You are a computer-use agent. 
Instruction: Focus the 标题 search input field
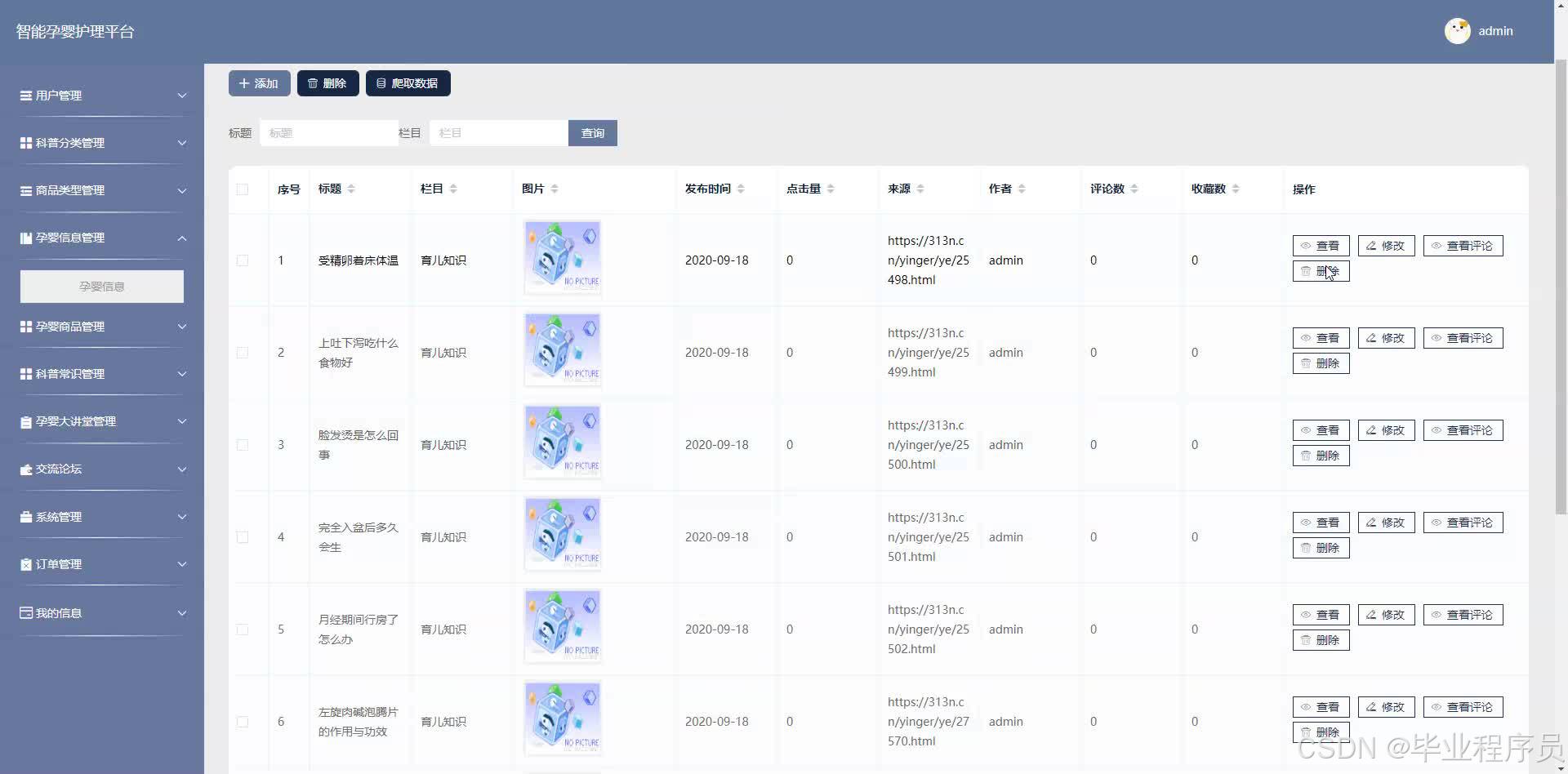(x=329, y=133)
